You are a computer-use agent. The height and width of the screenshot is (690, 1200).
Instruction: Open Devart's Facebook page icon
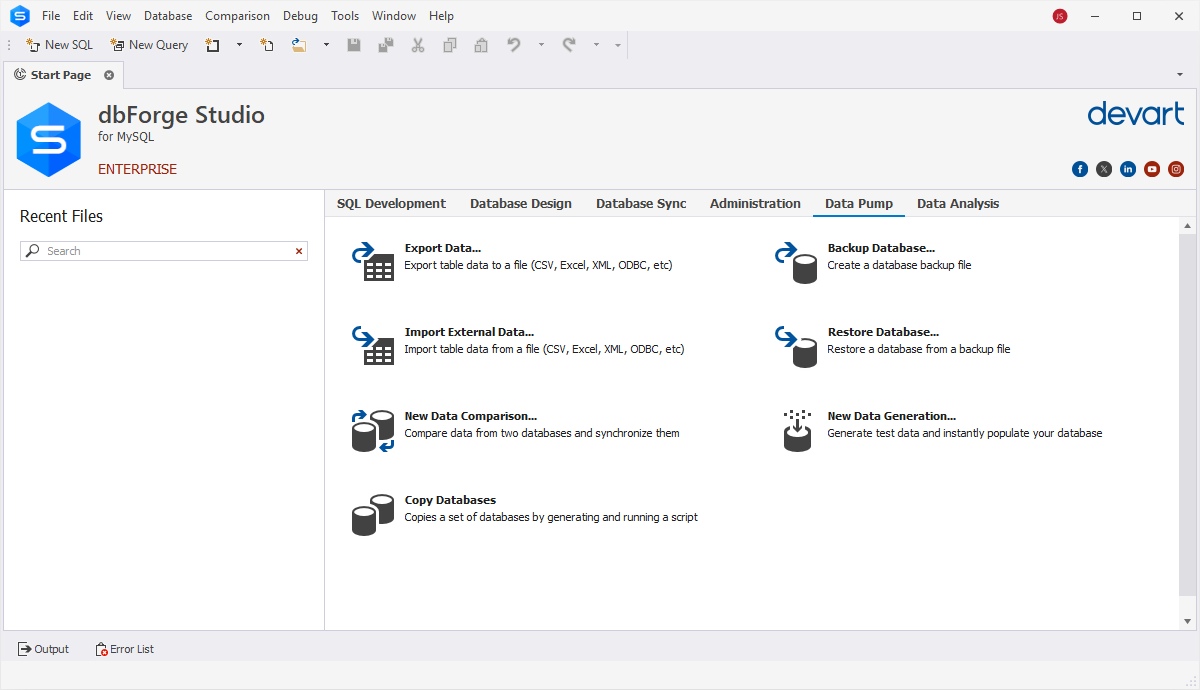(x=1080, y=169)
